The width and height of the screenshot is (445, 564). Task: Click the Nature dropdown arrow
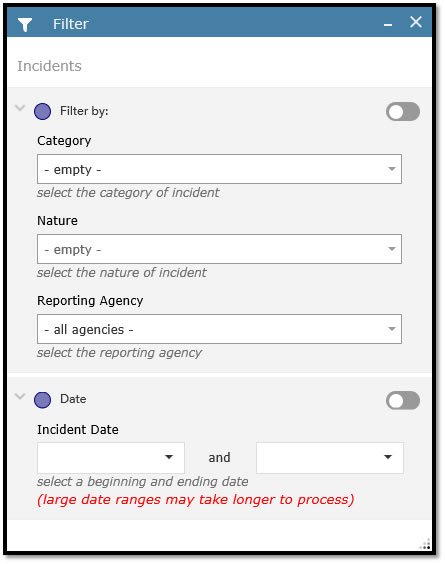click(x=392, y=249)
